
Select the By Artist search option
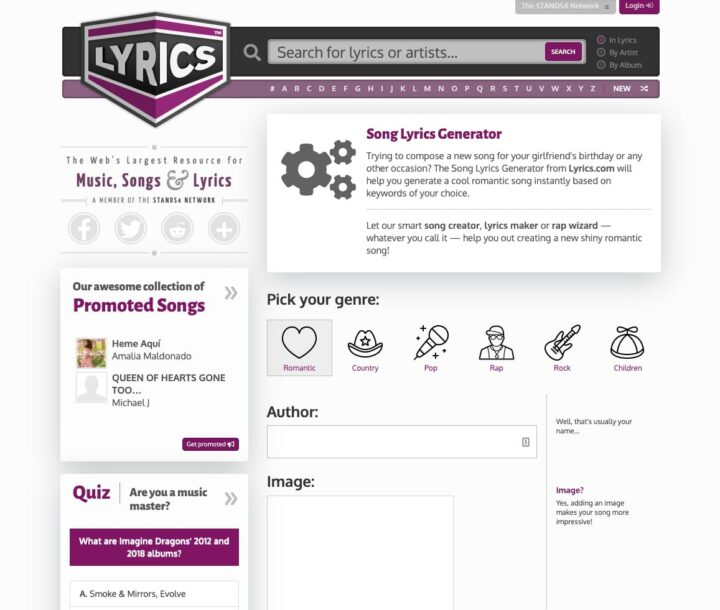click(601, 52)
